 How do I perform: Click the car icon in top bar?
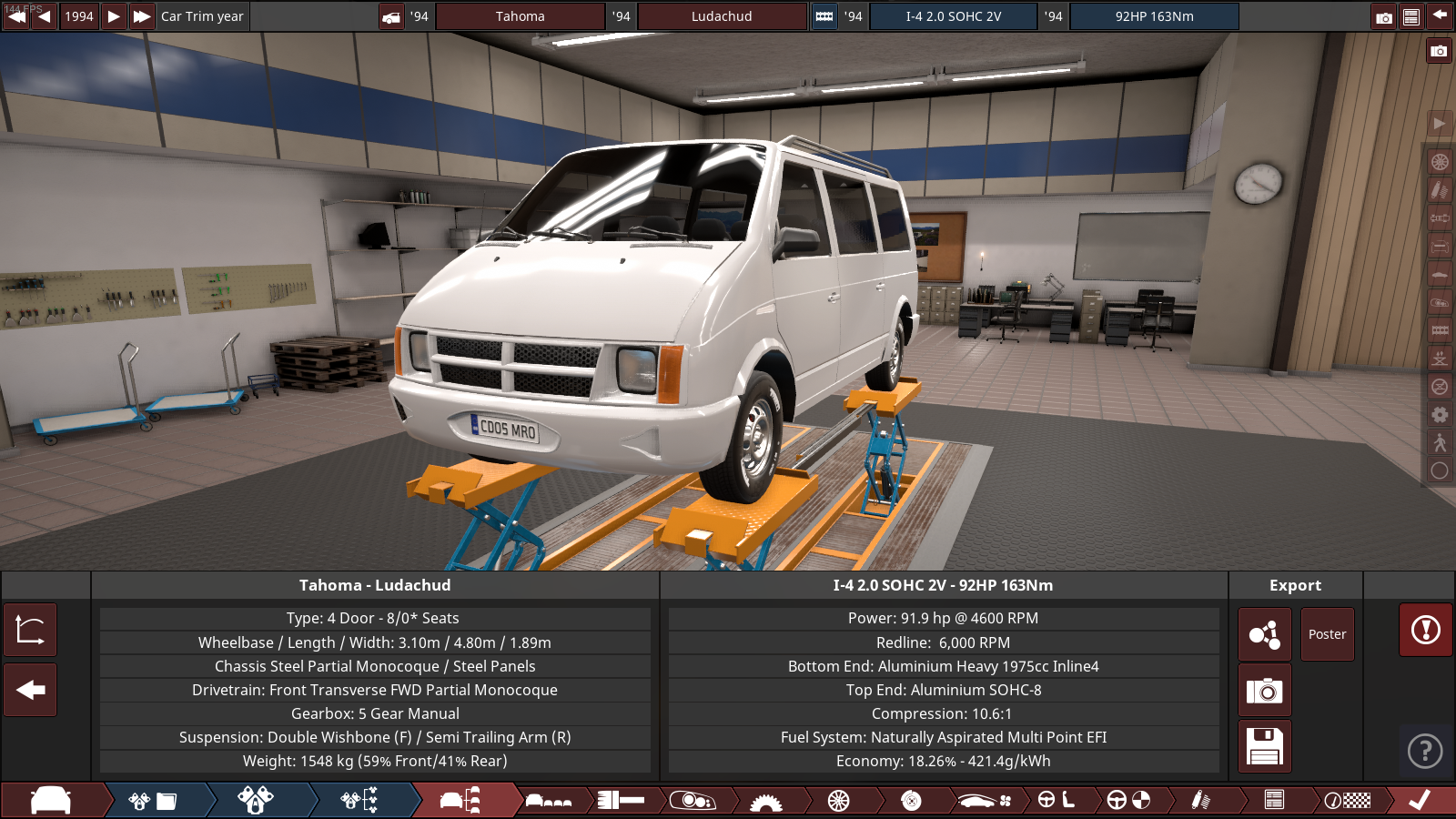(x=391, y=16)
